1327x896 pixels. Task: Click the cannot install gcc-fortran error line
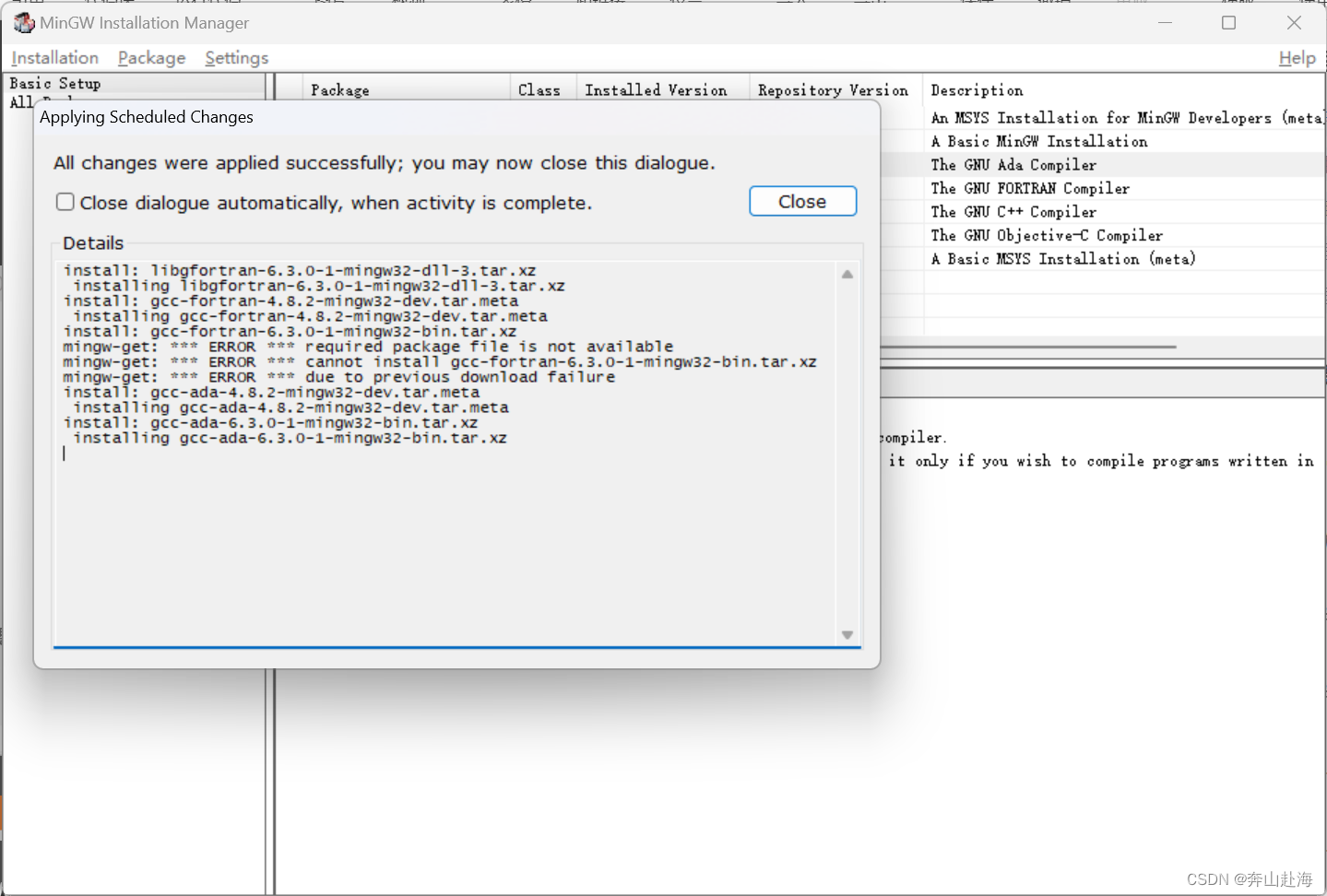pos(440,361)
